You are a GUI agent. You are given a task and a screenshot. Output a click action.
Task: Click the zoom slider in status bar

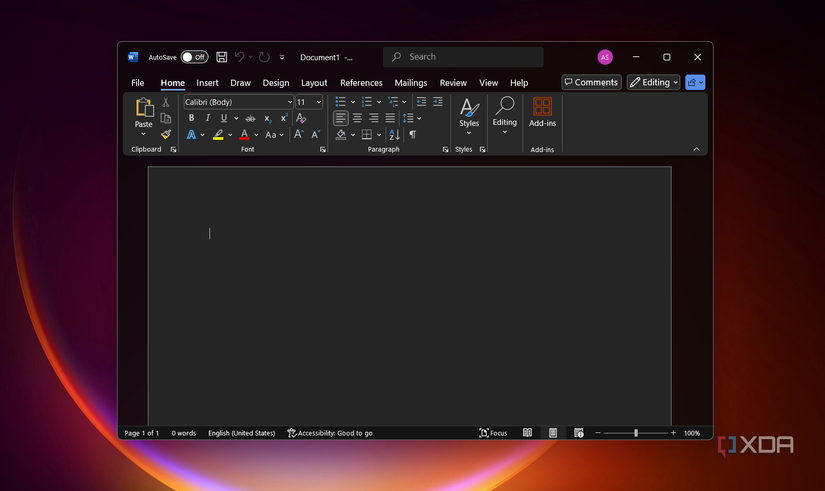click(x=636, y=433)
